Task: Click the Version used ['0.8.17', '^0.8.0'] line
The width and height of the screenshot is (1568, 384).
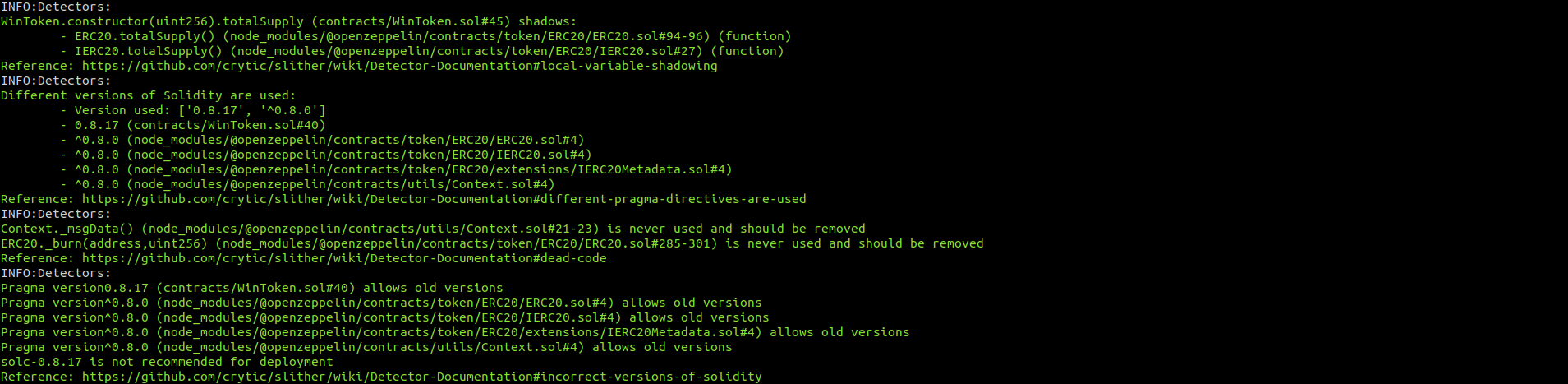Action: point(193,110)
